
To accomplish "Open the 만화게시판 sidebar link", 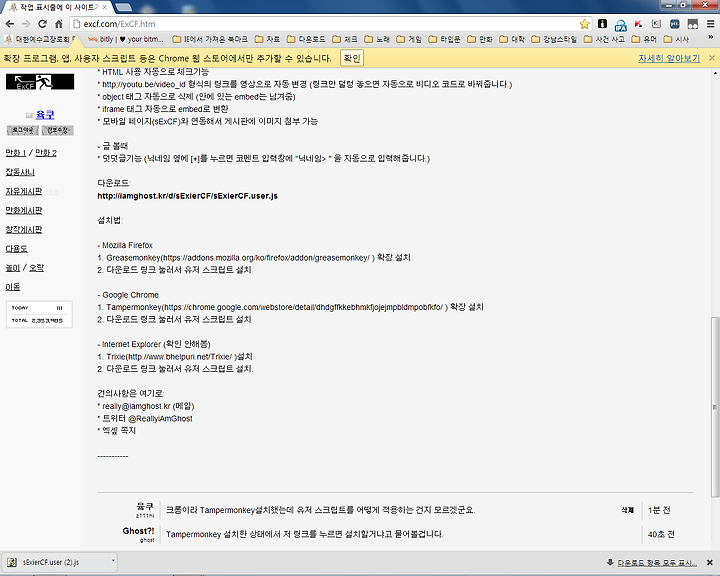I will coord(24,210).
